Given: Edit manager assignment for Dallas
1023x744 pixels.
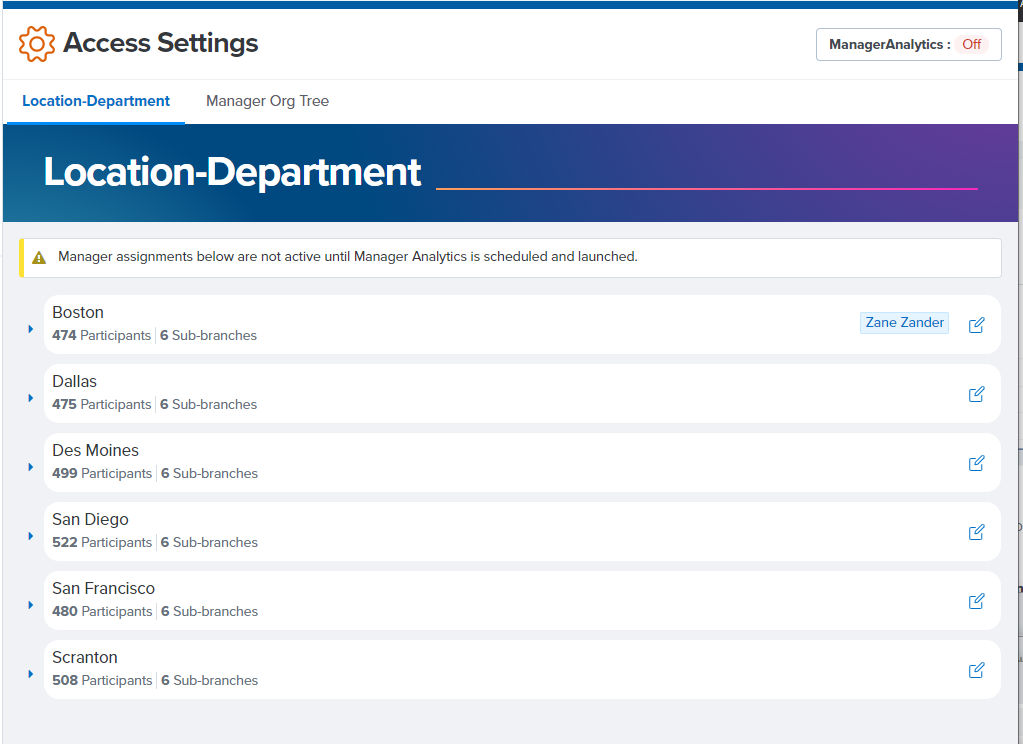Looking at the screenshot, I should point(976,394).
